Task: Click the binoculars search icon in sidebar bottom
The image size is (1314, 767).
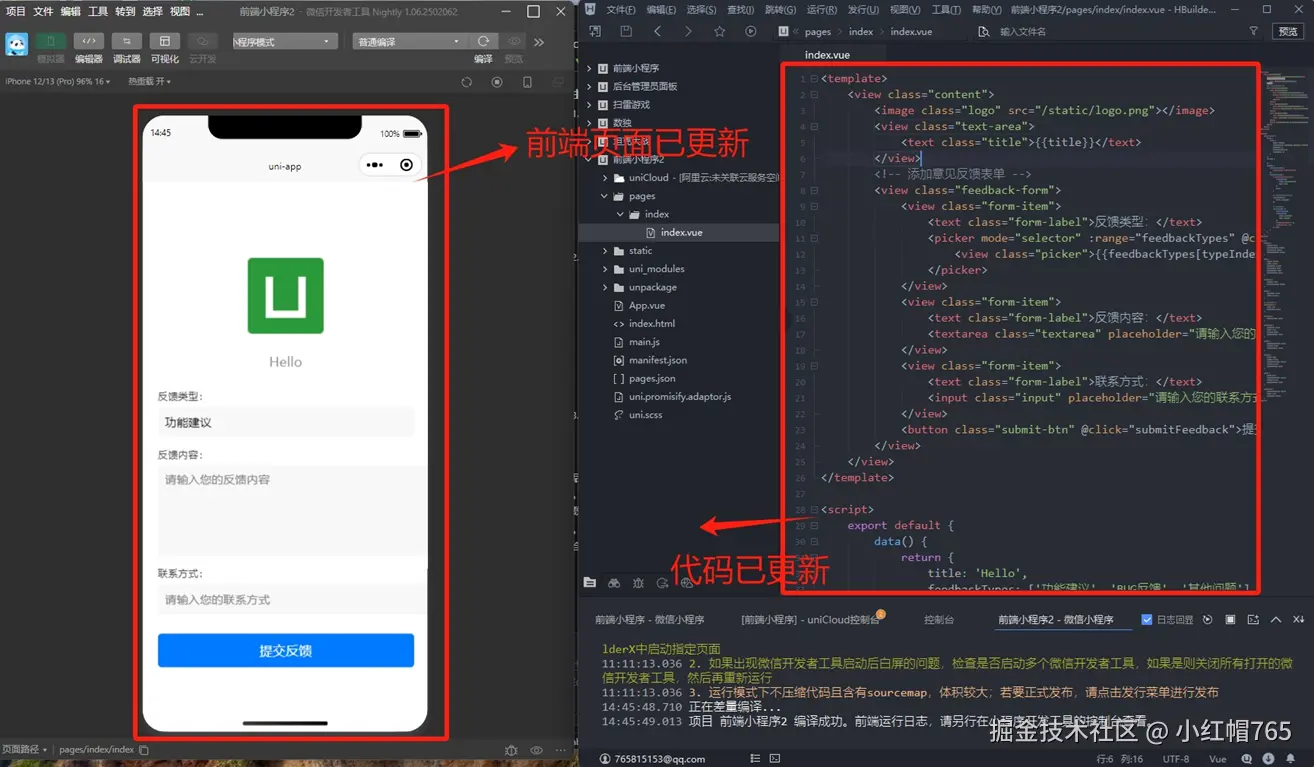Action: point(614,582)
